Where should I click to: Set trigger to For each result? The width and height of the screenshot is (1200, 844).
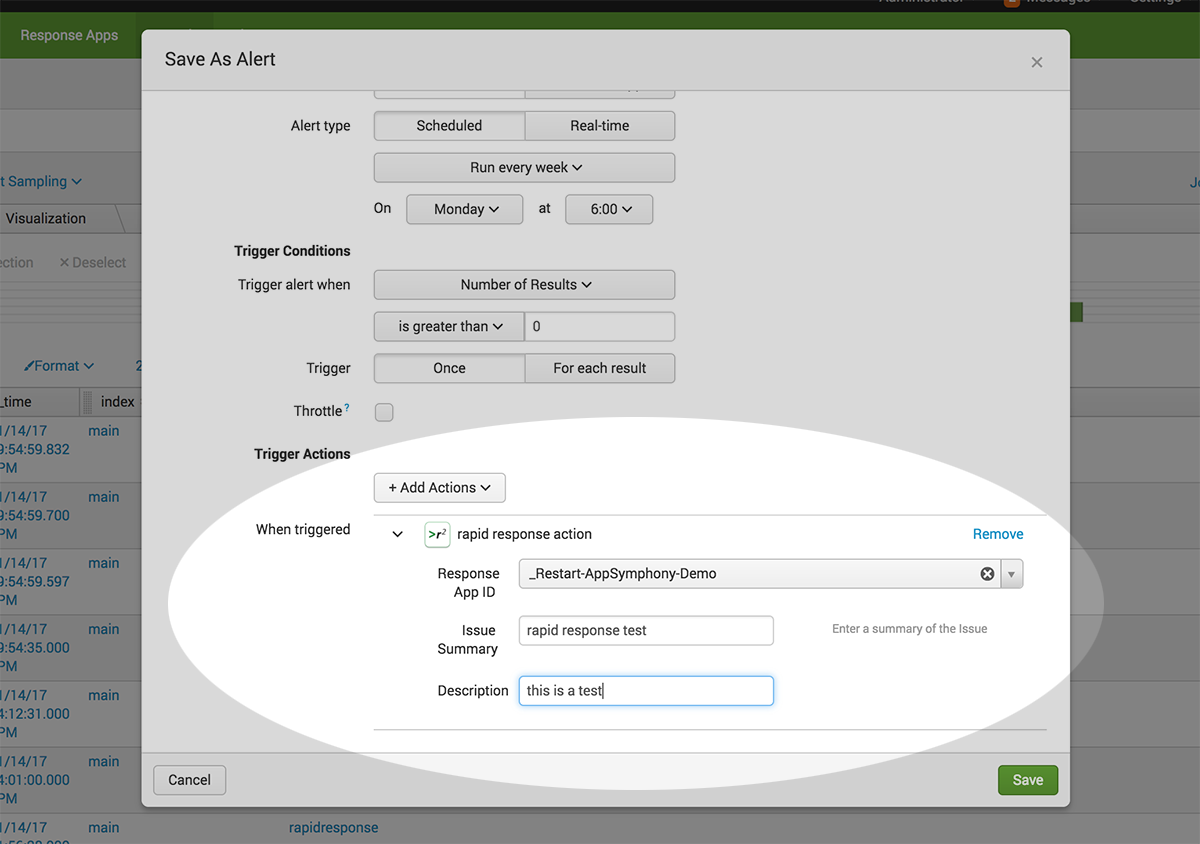tap(599, 368)
